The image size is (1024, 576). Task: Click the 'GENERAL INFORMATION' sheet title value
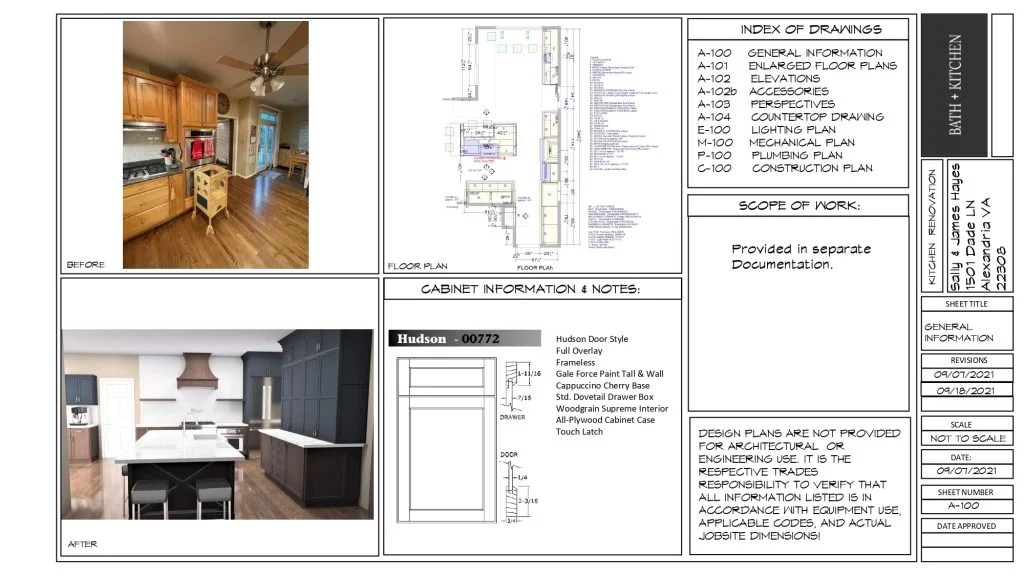958,332
